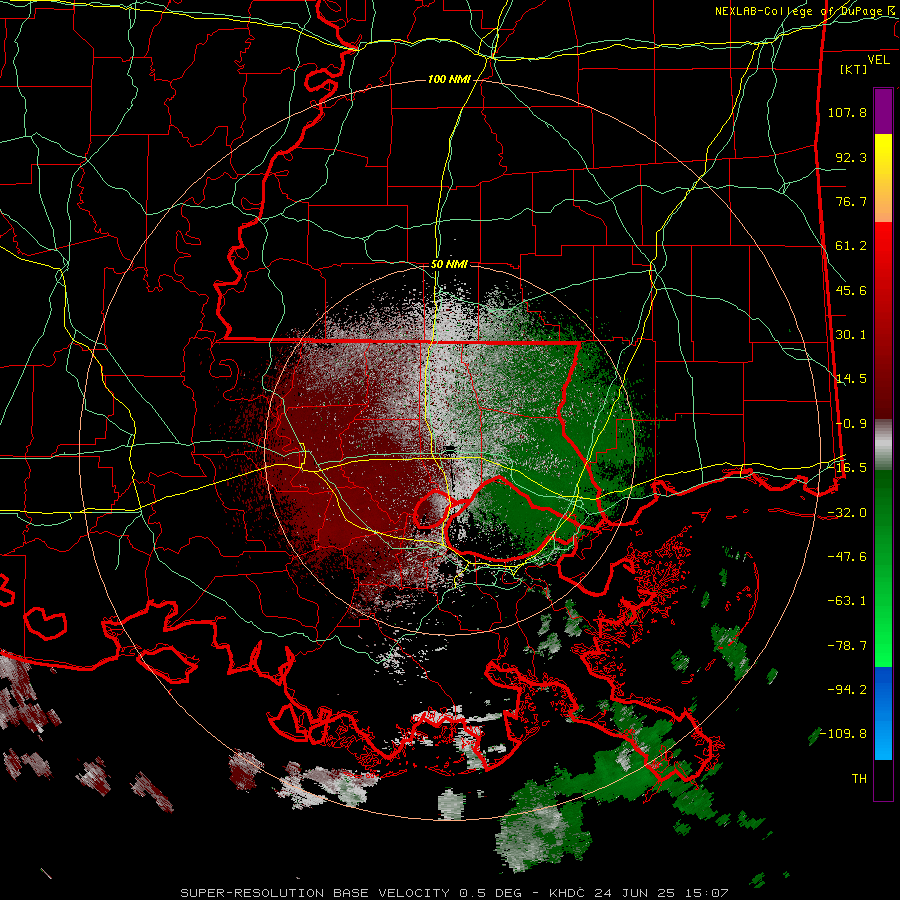This screenshot has width=900, height=900.
Task: Click the 100 NMI range ring label
Action: pos(449,79)
